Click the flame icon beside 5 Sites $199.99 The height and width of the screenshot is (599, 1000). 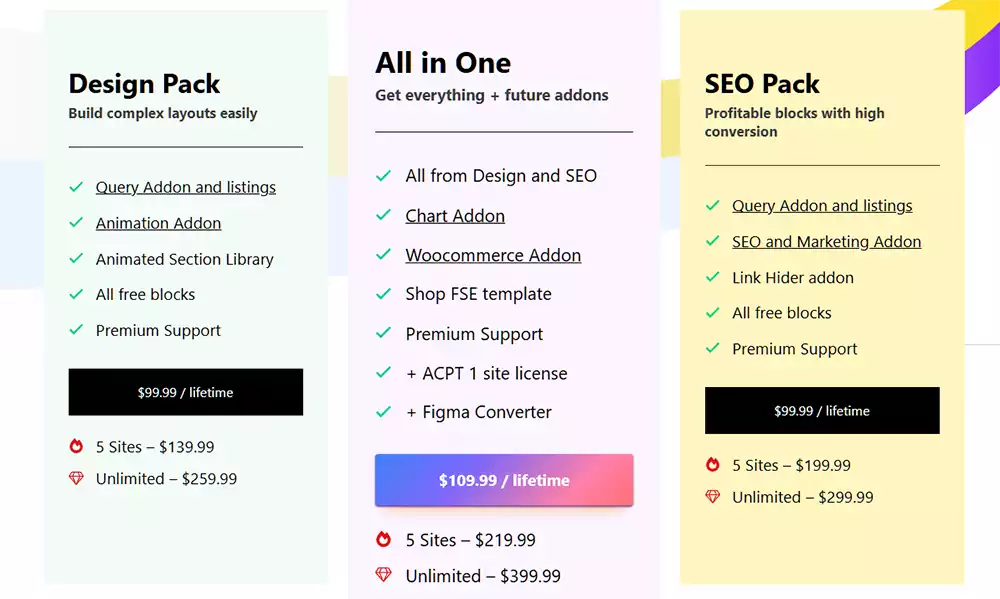tap(712, 465)
